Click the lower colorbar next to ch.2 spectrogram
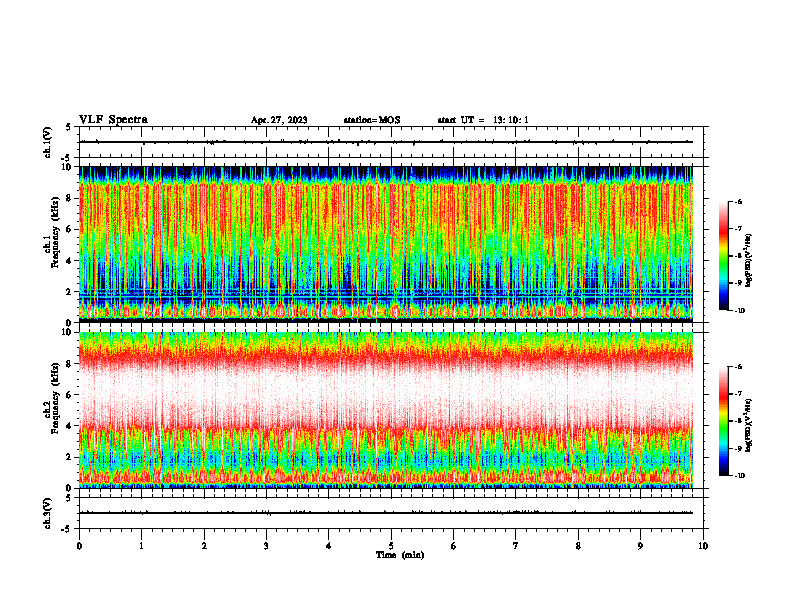 click(723, 421)
